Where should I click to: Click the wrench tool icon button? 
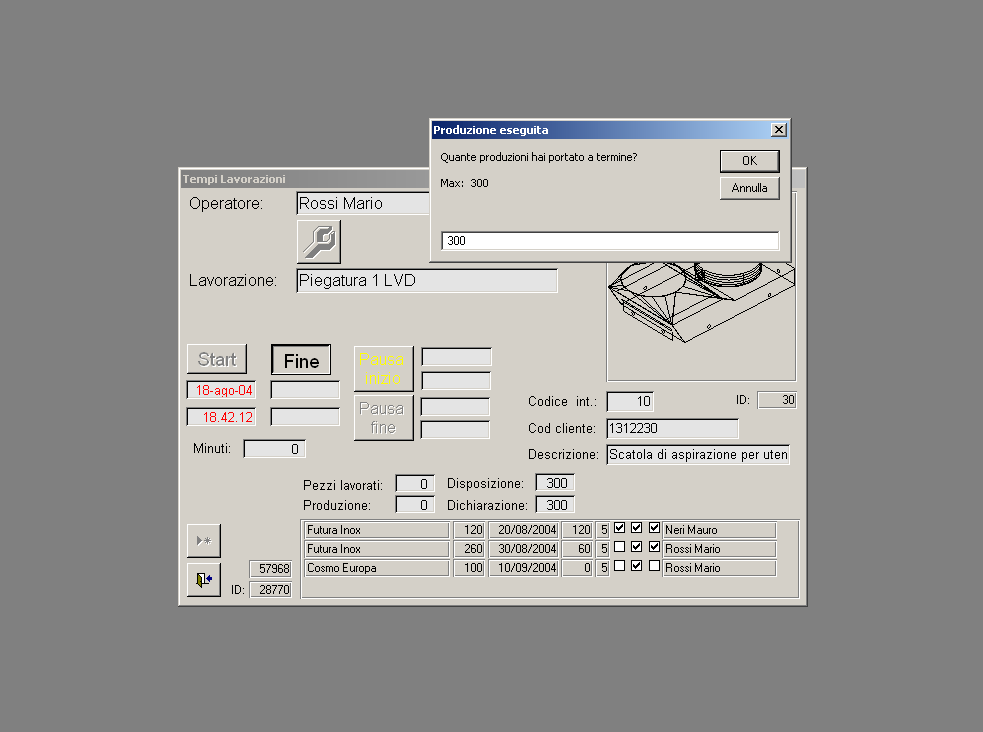coord(318,241)
